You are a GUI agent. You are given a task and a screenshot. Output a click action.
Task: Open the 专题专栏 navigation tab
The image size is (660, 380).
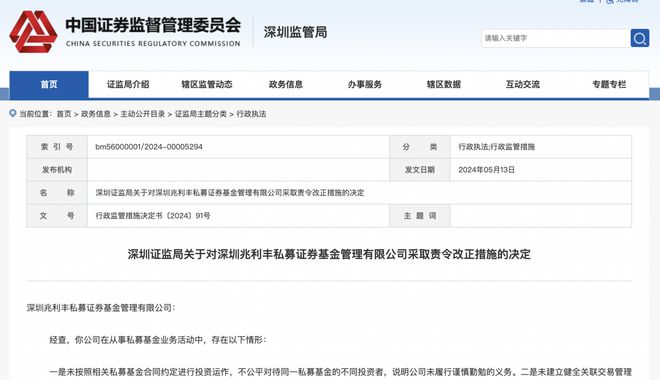coord(609,85)
